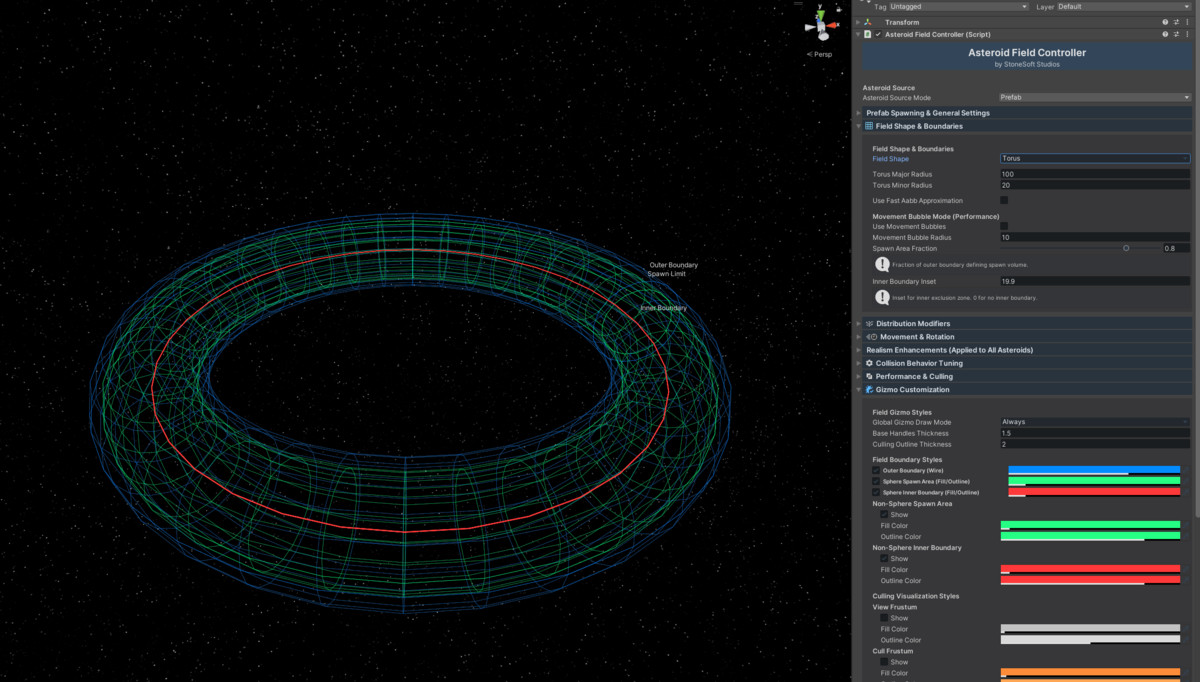Expand Distribution Modifiers section
This screenshot has height=682, width=1200.
click(859, 324)
